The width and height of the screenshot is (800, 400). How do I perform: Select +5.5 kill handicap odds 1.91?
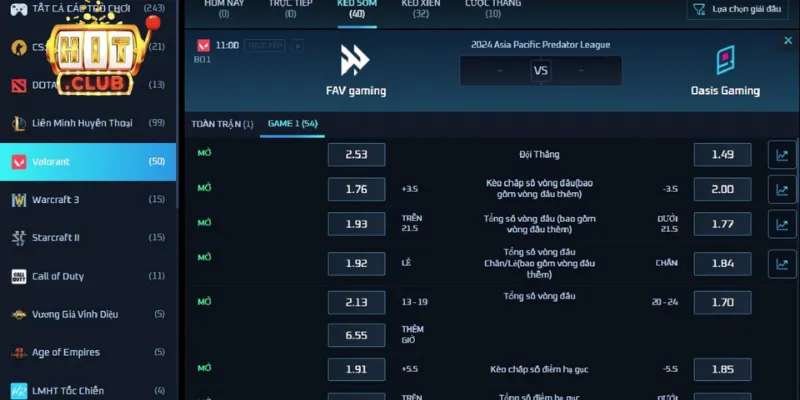click(x=357, y=370)
